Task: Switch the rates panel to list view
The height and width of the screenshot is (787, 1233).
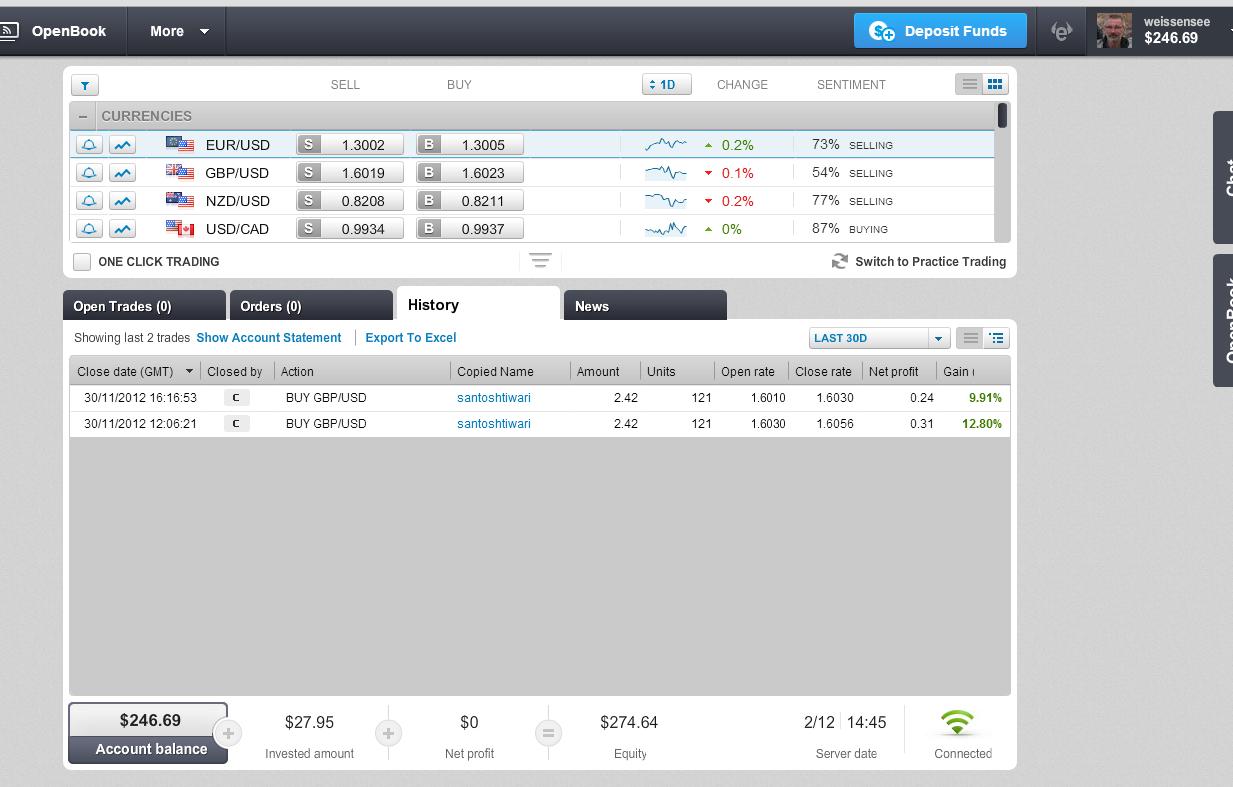Action: (969, 85)
